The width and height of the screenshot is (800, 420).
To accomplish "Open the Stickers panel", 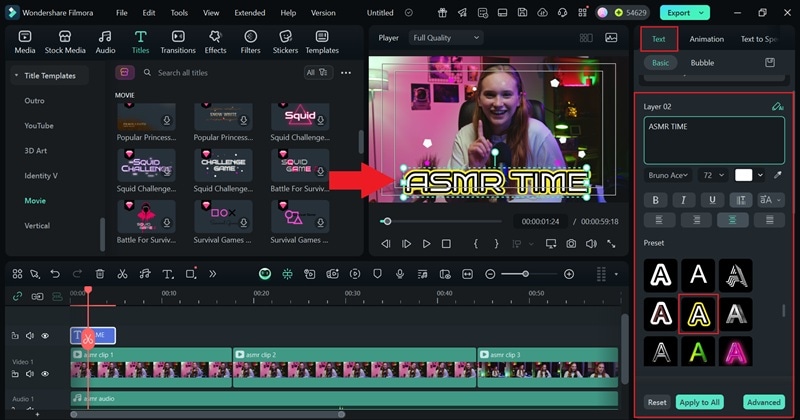I will click(x=285, y=42).
